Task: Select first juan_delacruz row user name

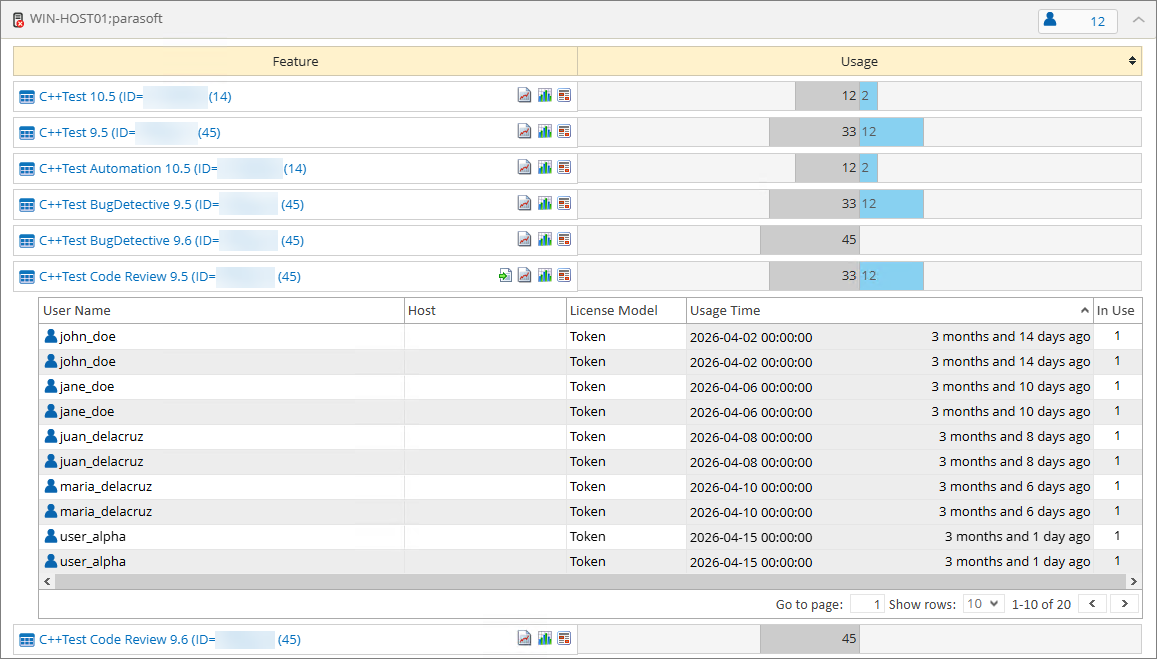Action: tap(101, 437)
